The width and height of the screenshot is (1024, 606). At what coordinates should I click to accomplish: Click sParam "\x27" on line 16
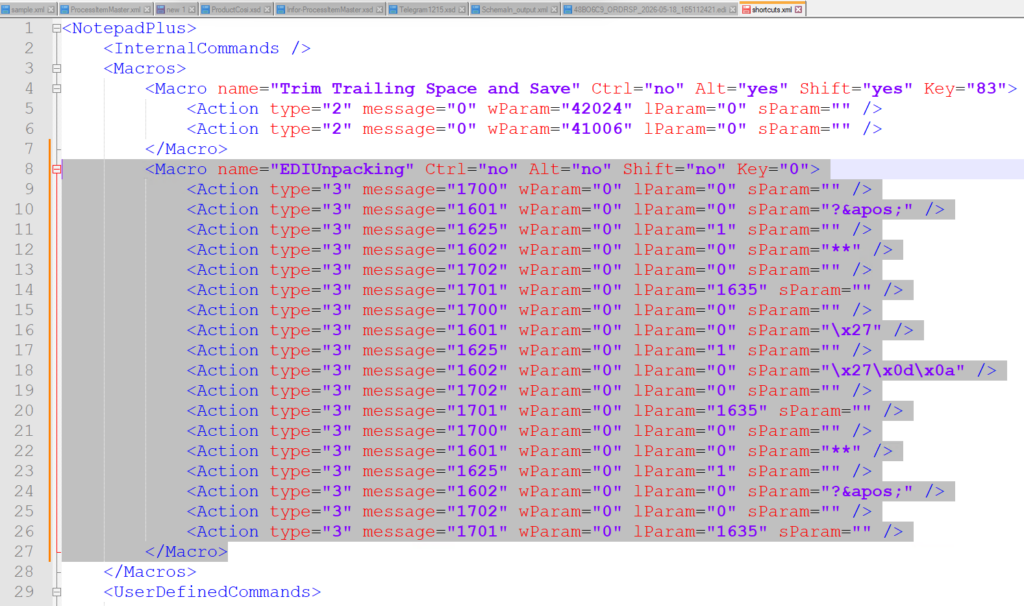(x=852, y=330)
